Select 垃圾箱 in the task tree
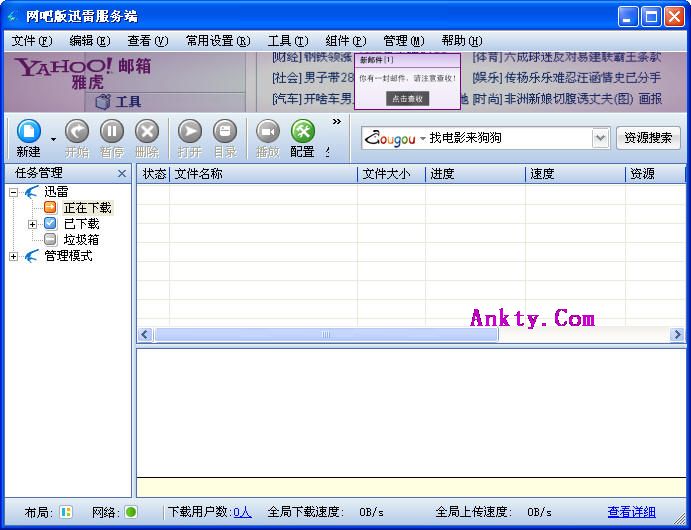 tap(81, 240)
